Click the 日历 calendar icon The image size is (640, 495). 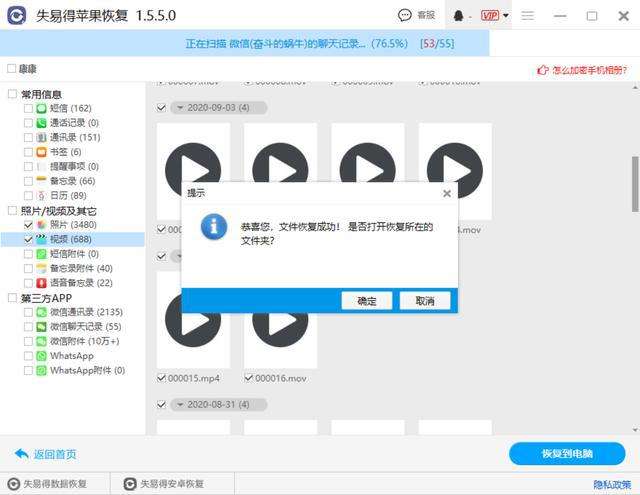pos(41,195)
